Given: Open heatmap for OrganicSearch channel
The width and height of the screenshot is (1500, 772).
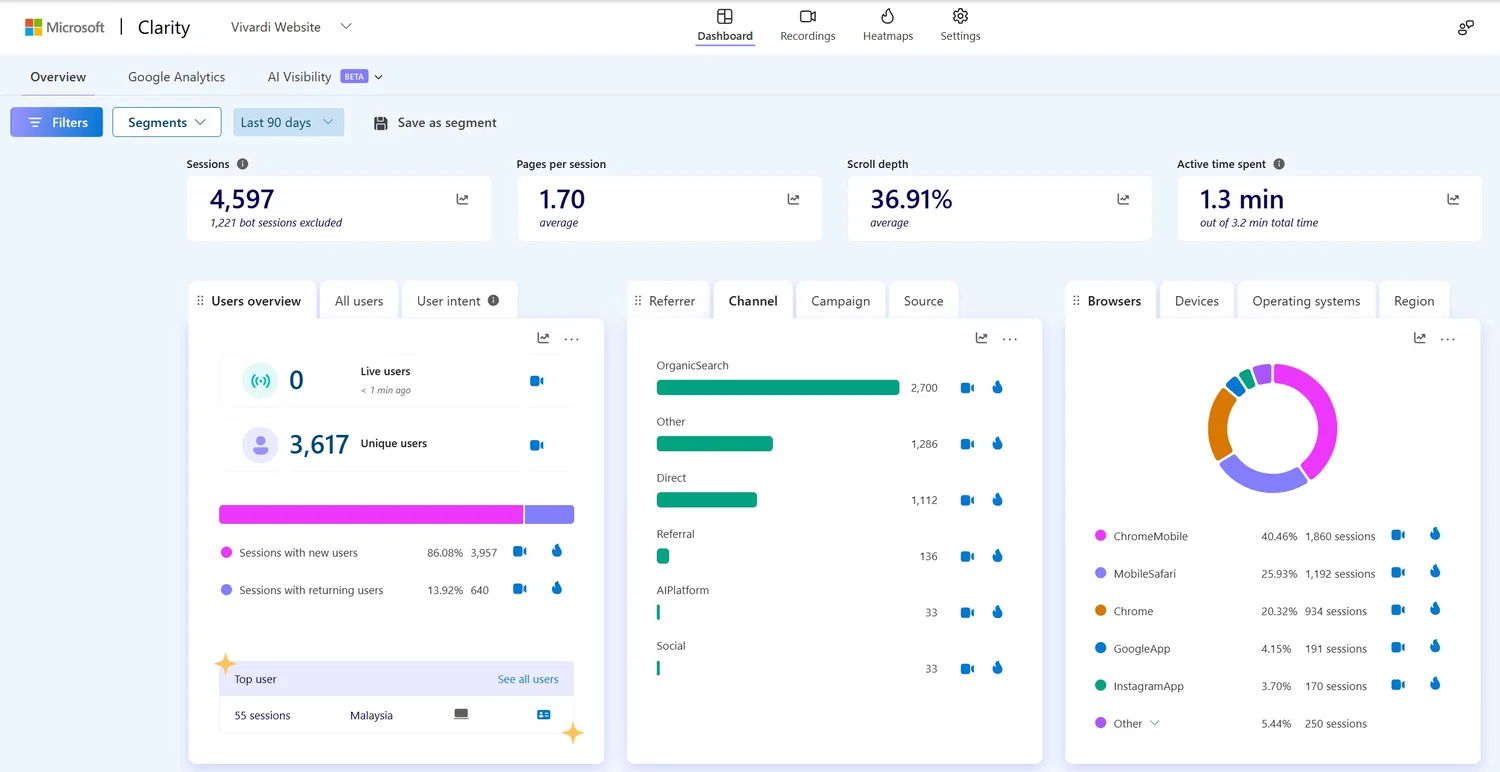Looking at the screenshot, I should pos(997,388).
